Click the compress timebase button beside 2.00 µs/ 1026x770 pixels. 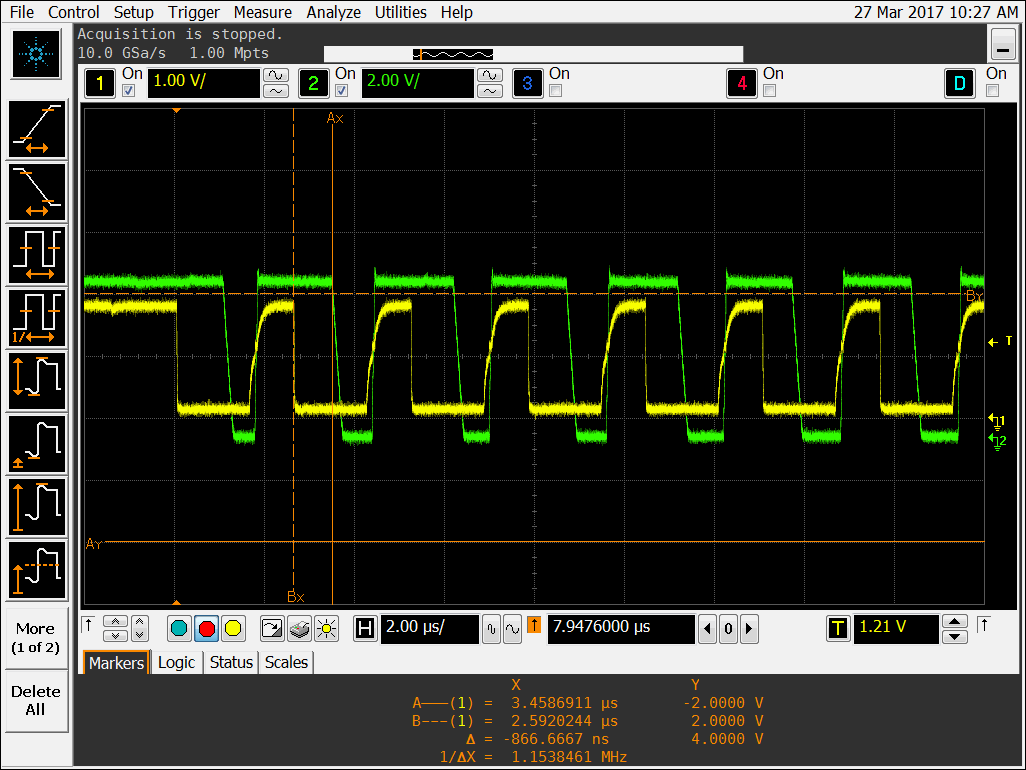[491, 629]
